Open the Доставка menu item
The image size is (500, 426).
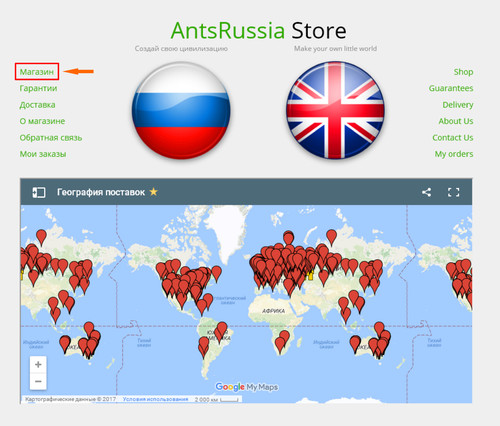click(x=37, y=105)
